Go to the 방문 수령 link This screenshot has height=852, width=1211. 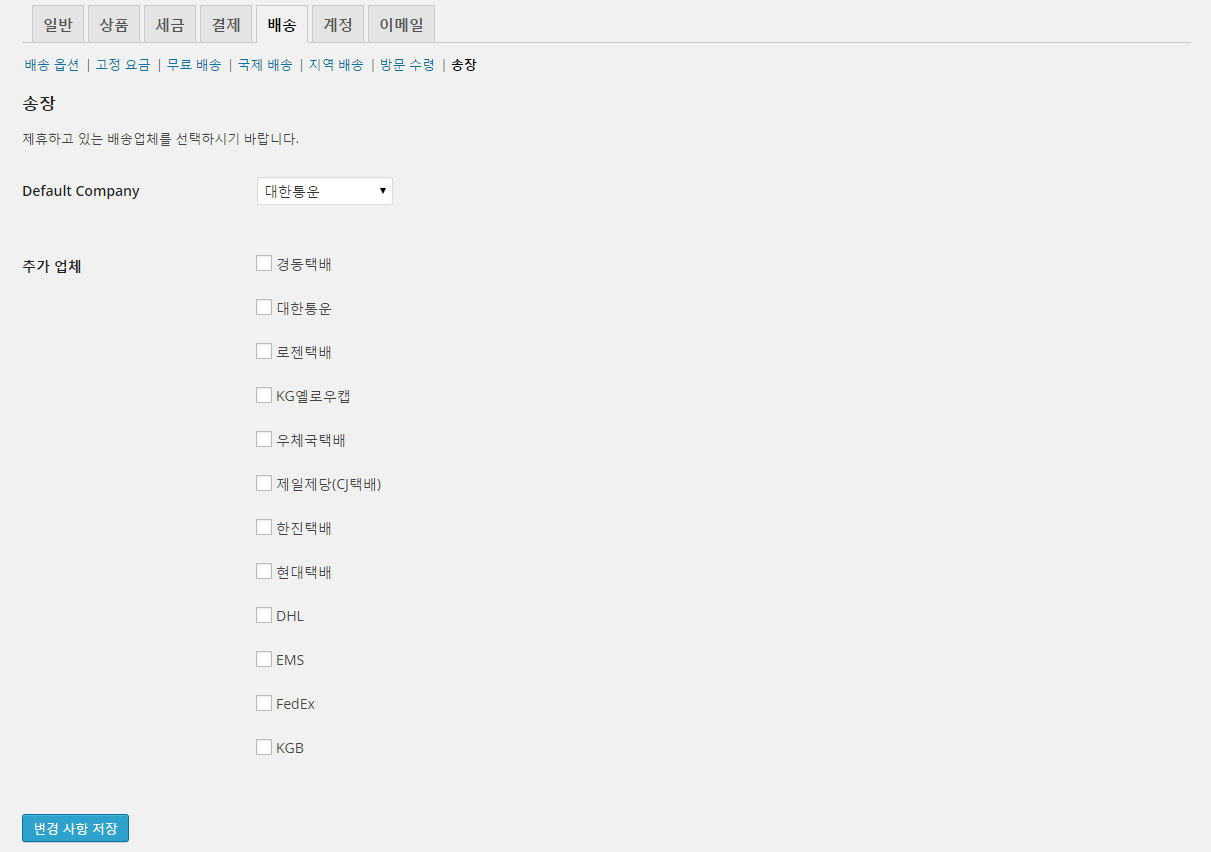(407, 65)
